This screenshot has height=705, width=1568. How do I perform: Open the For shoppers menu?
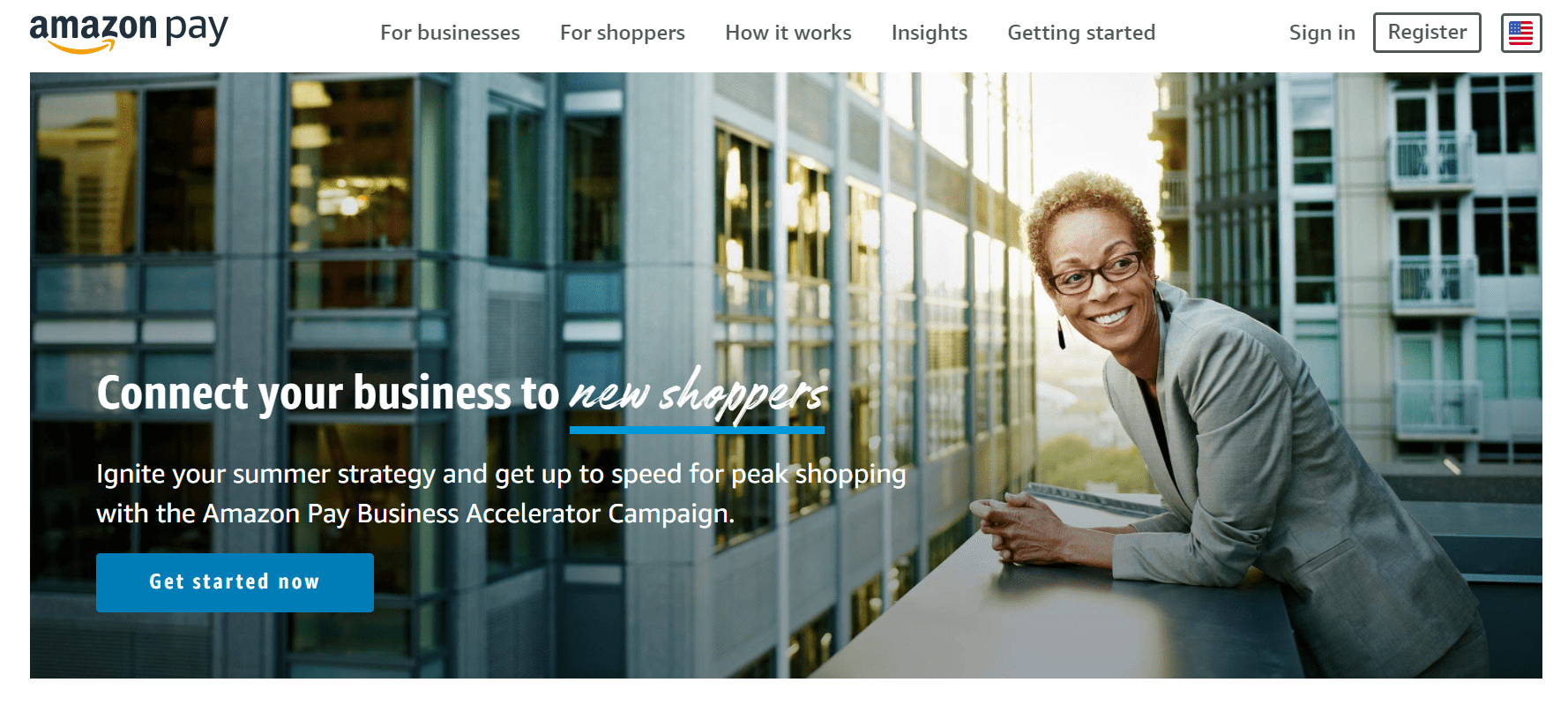(623, 33)
